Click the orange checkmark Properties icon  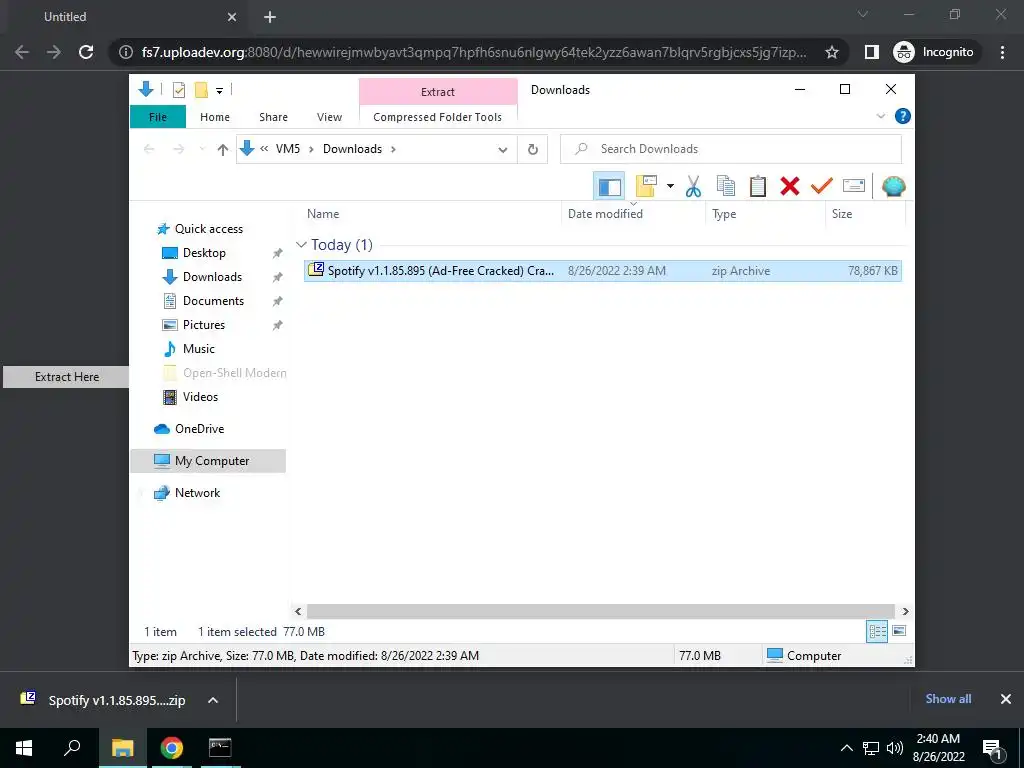[822, 186]
